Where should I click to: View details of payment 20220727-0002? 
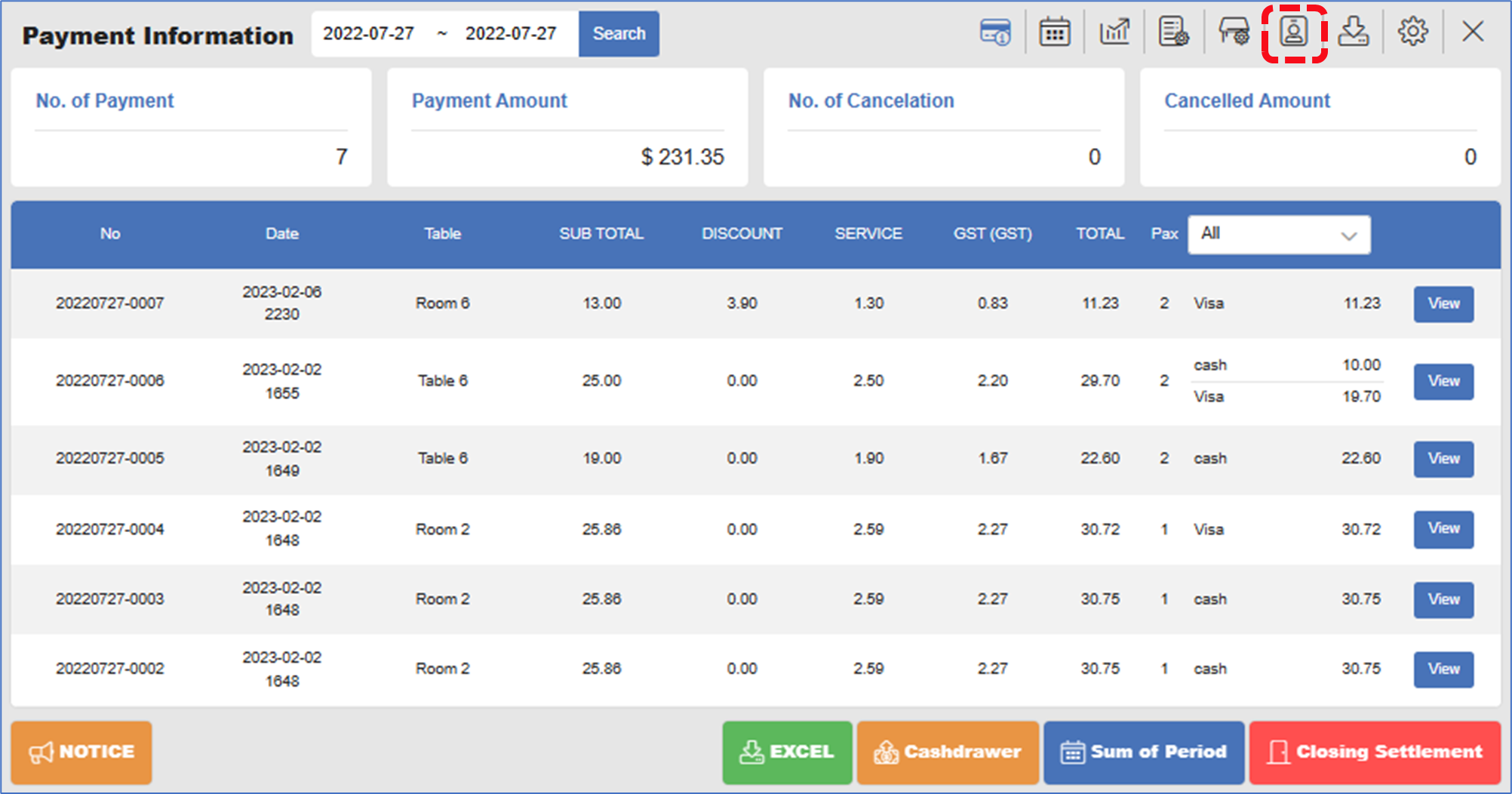[x=1443, y=669]
